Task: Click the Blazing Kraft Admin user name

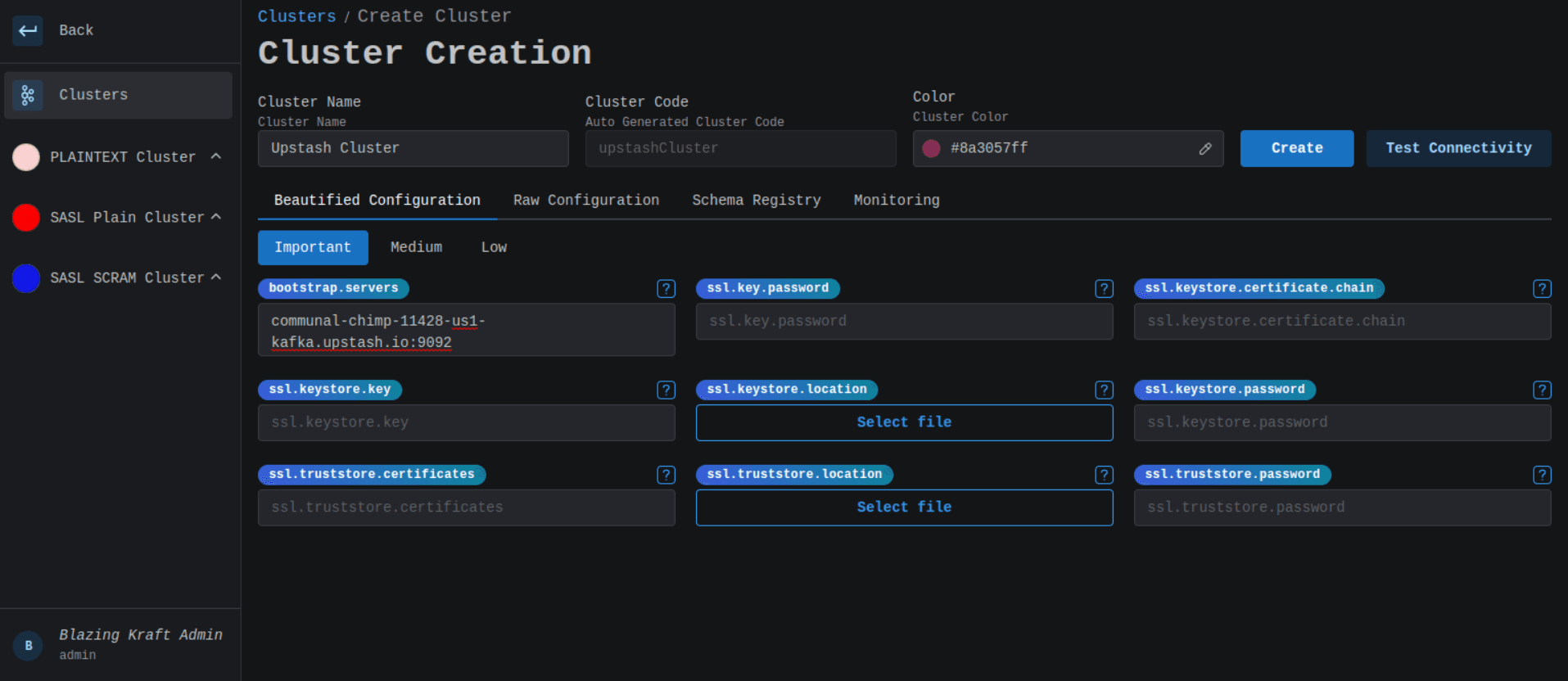Action: (x=141, y=635)
